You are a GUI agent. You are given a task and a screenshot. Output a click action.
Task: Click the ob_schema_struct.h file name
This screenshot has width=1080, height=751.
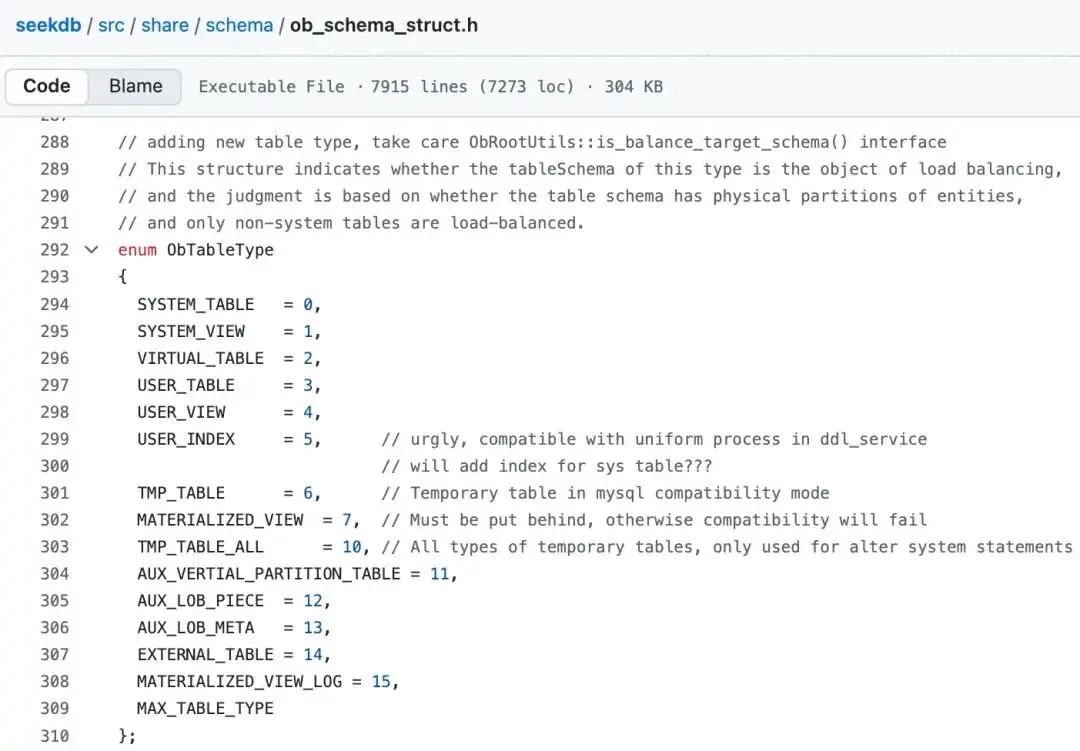[384, 25]
